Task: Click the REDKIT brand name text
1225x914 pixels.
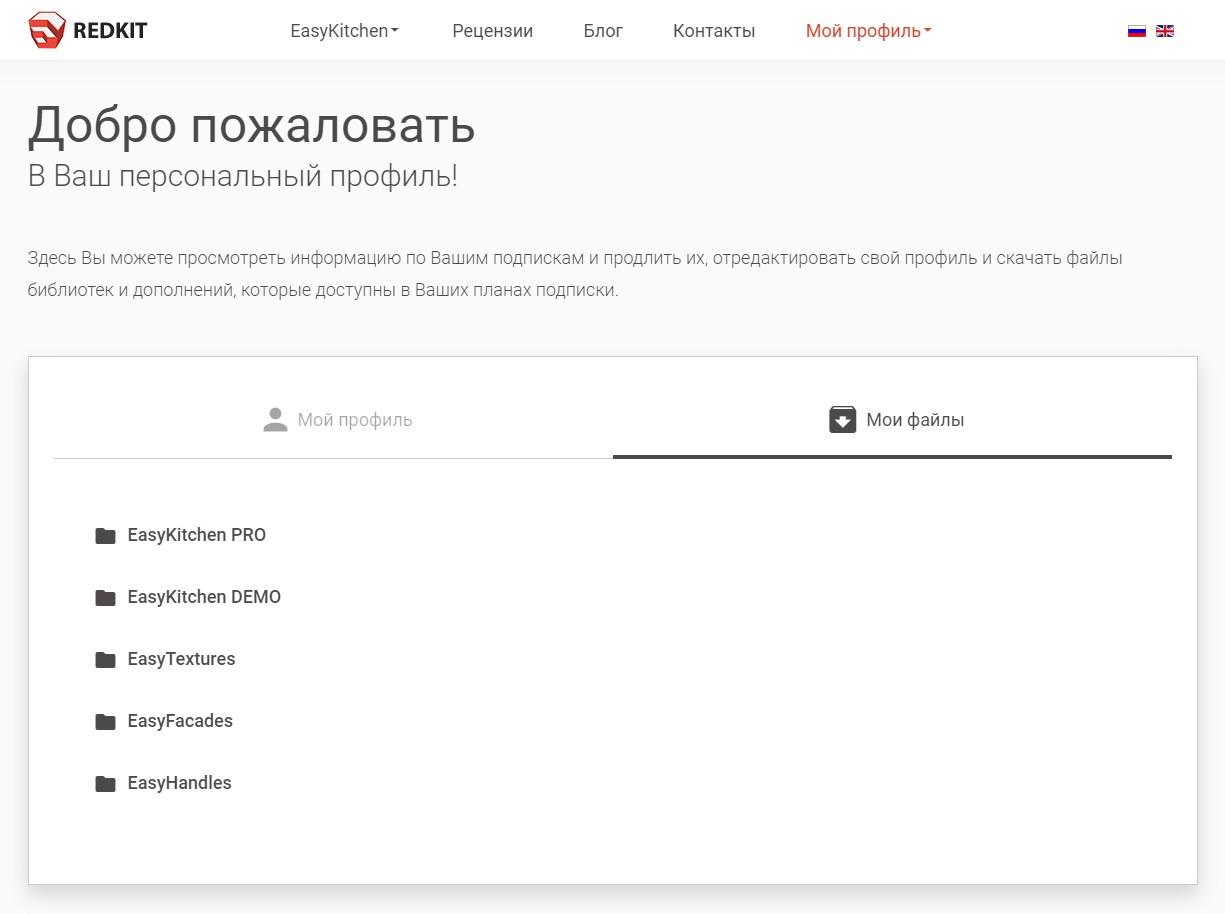Action: click(110, 31)
